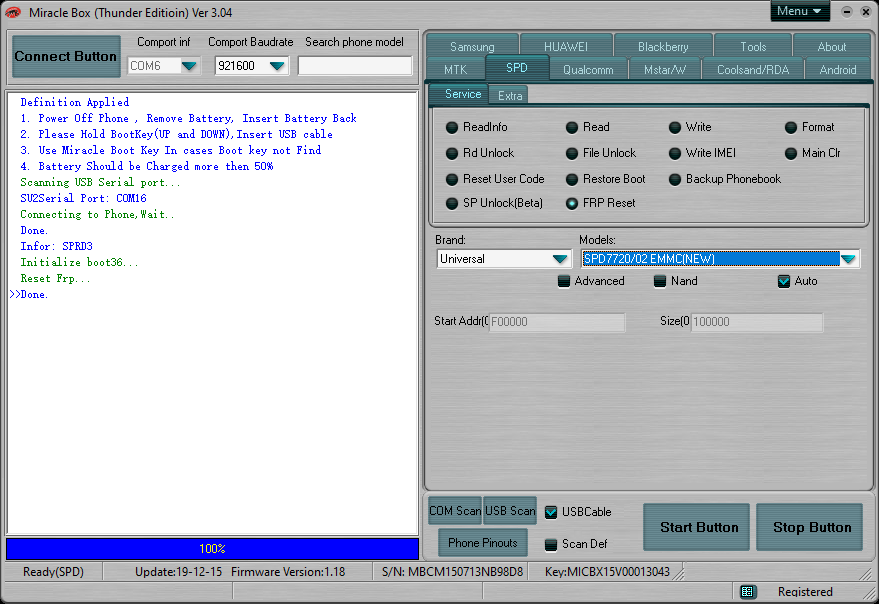Select the SP Unlock(Beta) option
Image resolution: width=879 pixels, height=604 pixels.
point(494,204)
